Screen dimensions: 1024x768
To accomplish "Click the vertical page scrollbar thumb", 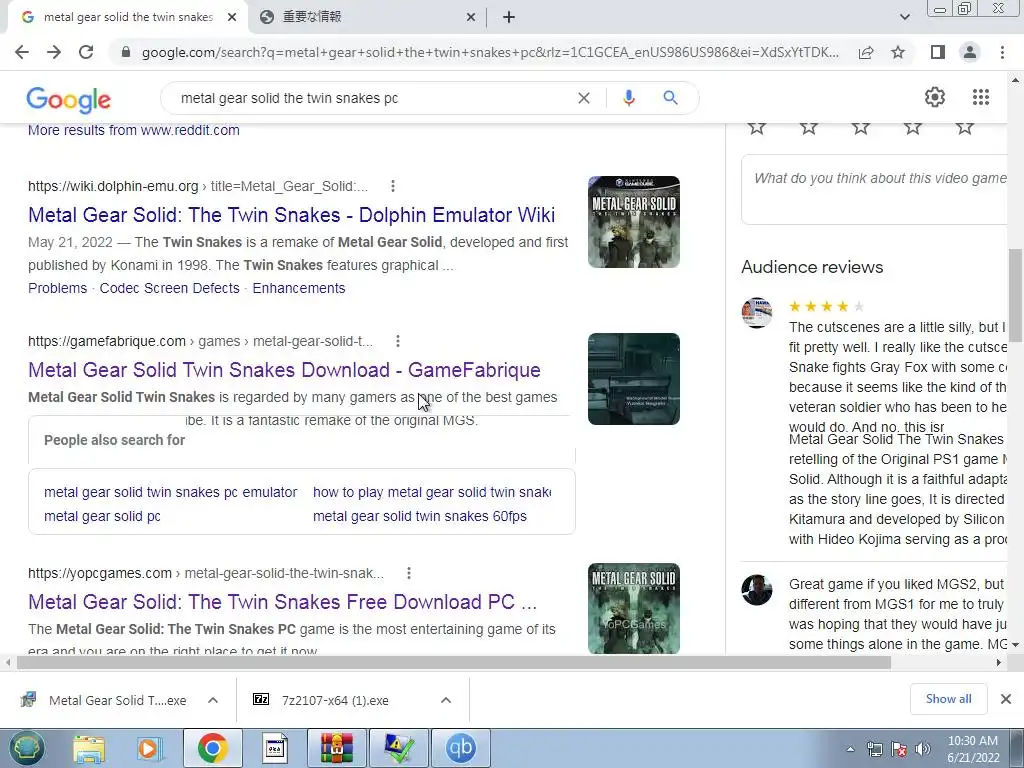I will point(1015,295).
